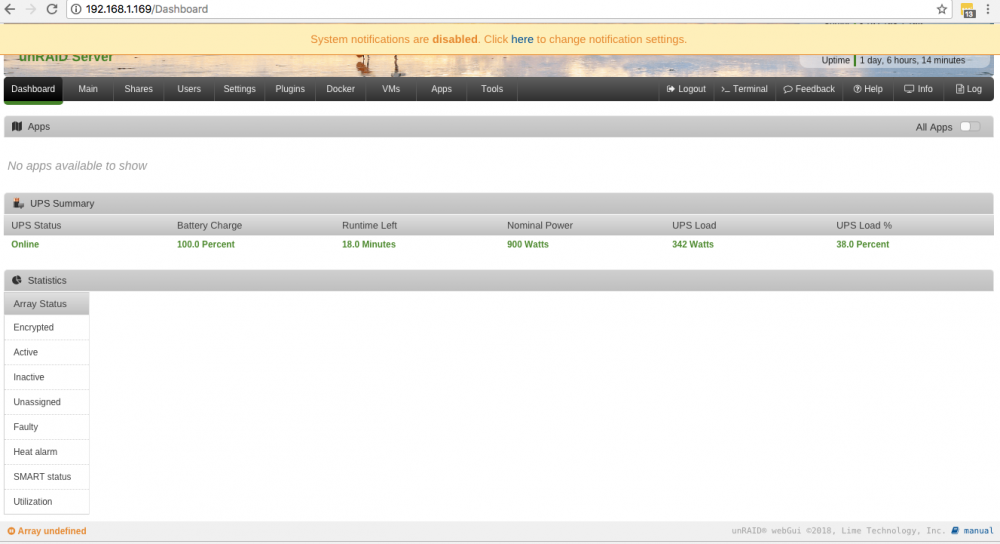
Task: Click the Nominal Power column header
Action: [540, 225]
